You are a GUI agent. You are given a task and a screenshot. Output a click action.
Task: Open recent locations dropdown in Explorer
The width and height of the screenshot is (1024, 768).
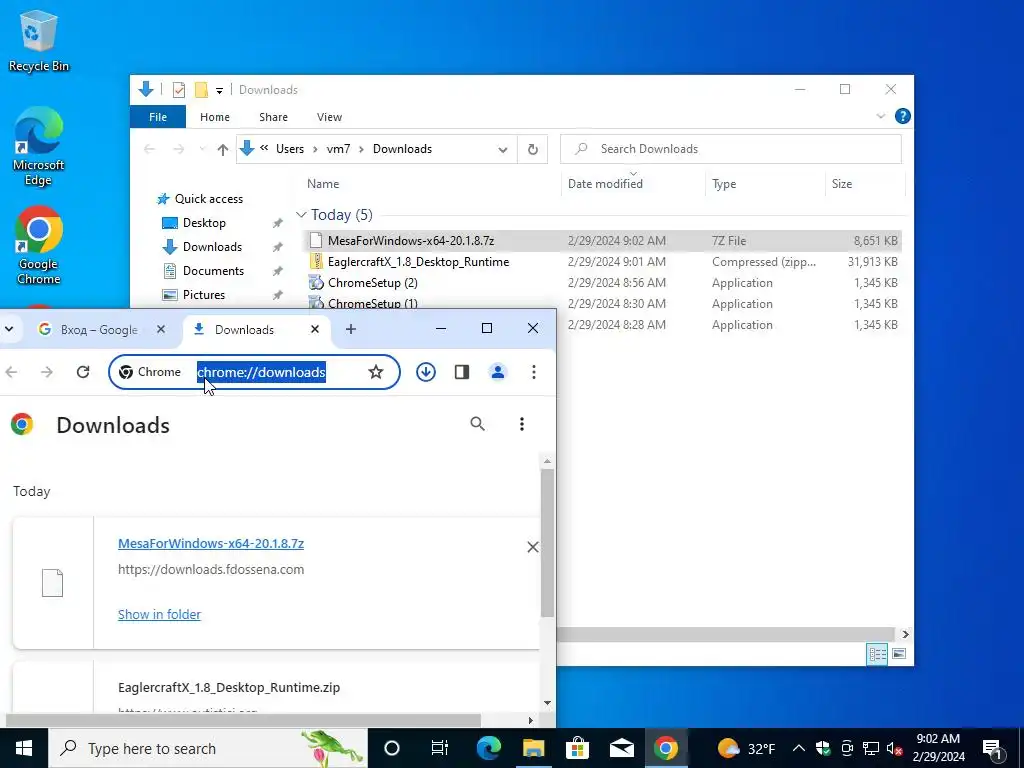tap(202, 150)
